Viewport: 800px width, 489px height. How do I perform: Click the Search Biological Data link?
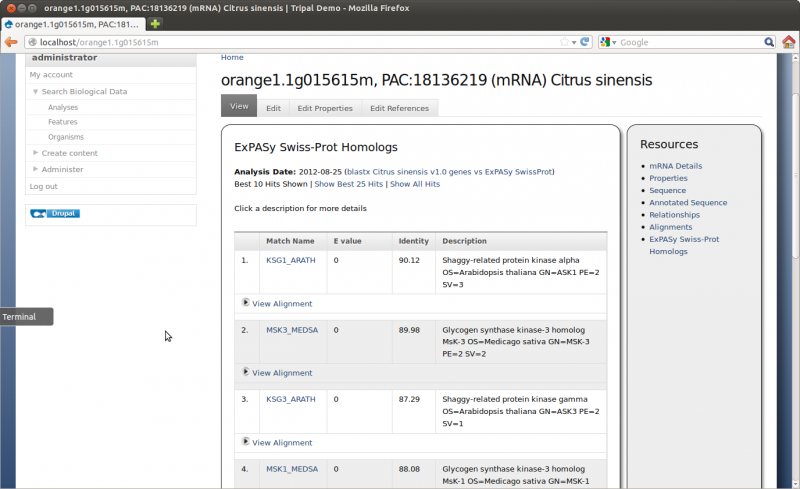point(84,91)
